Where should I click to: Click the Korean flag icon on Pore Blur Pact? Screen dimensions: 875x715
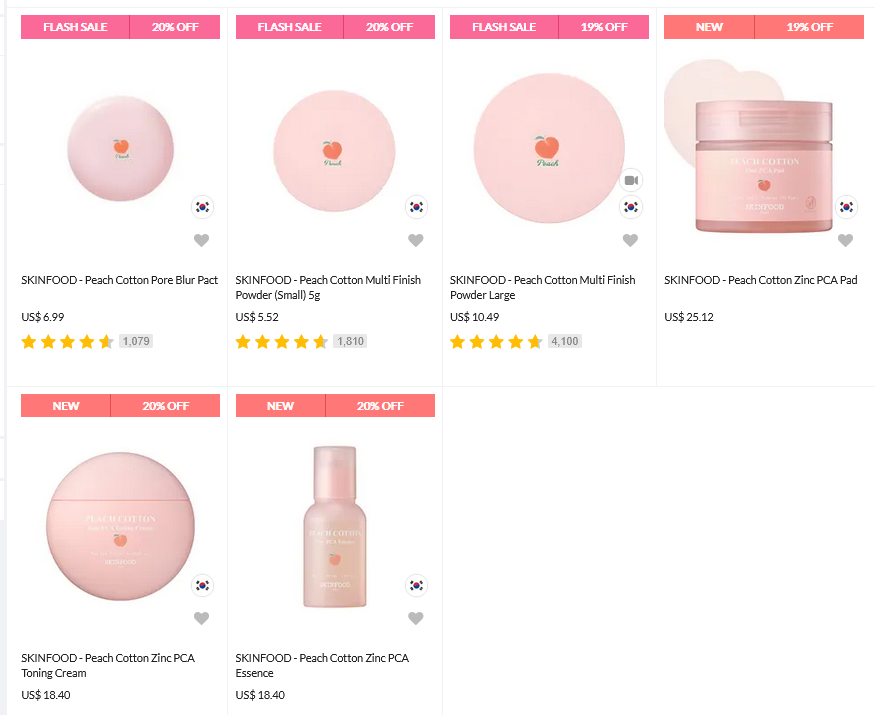pos(202,207)
